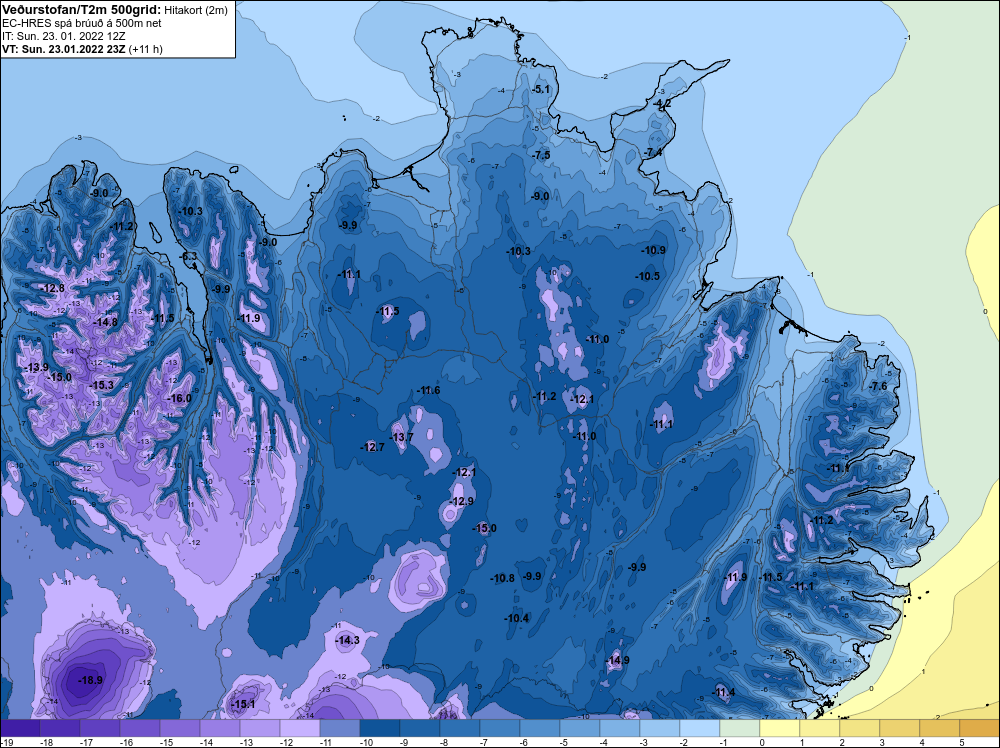Screen dimensions: 1000x748
Task: Click the legend number -11
Action: [325, 742]
